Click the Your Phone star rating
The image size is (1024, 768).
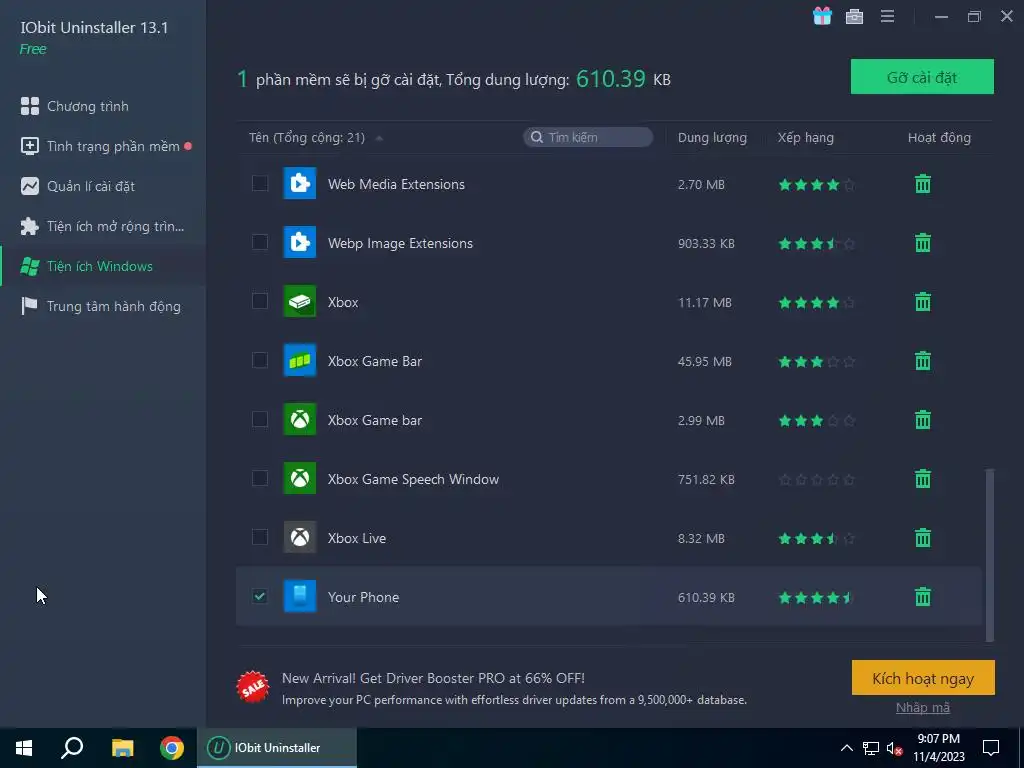click(x=816, y=598)
